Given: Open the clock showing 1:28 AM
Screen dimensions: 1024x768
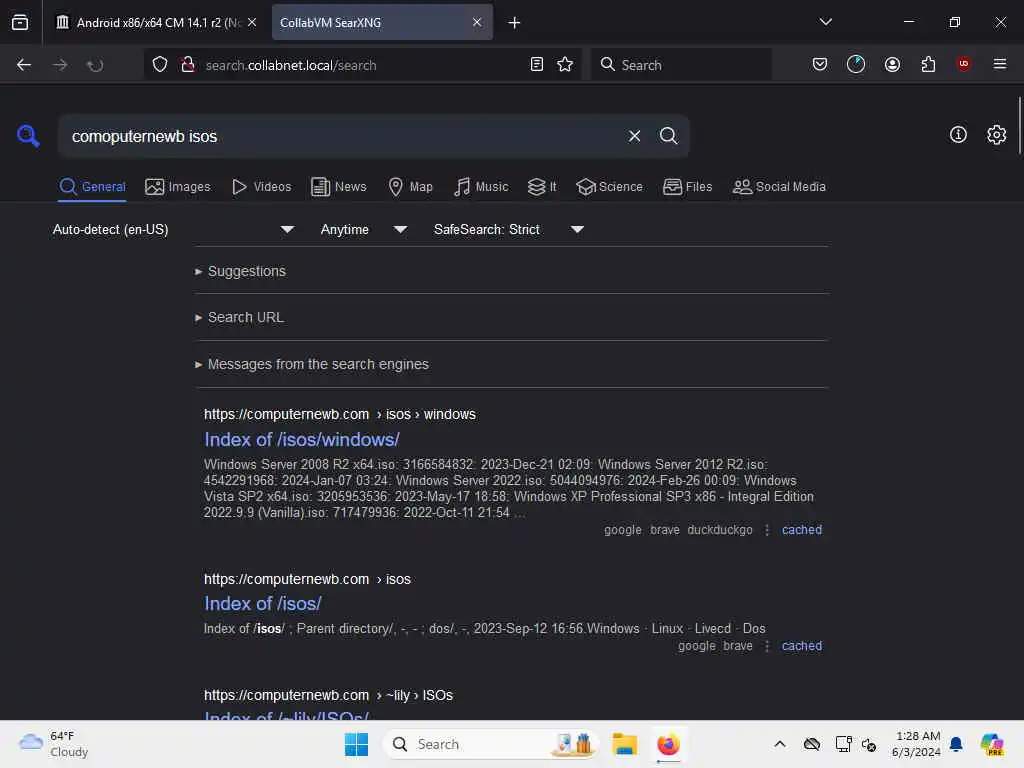Looking at the screenshot, I should coord(916,744).
